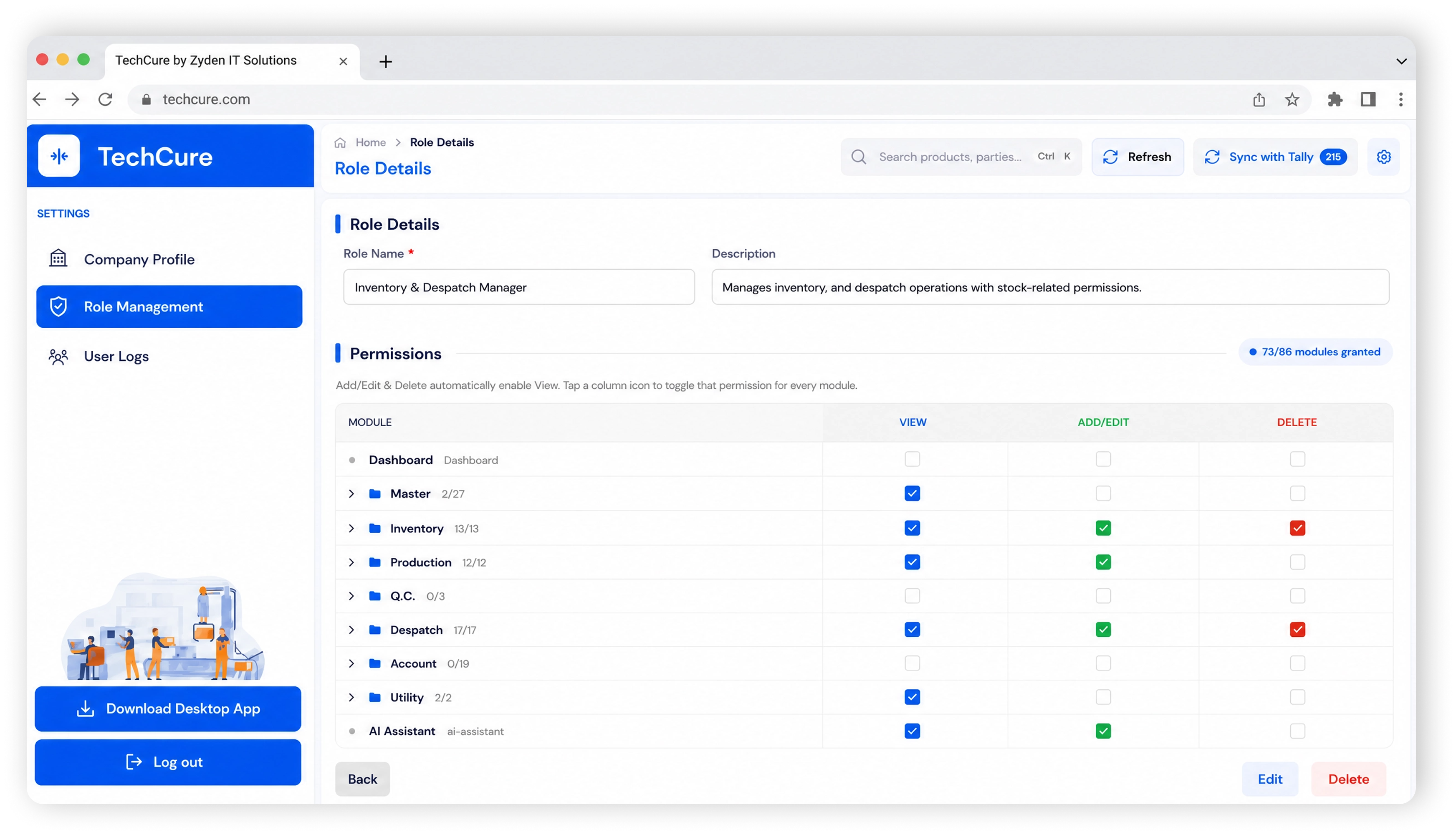Screen dimensions: 1456x835
Task: Click the Edit button
Action: point(1270,779)
